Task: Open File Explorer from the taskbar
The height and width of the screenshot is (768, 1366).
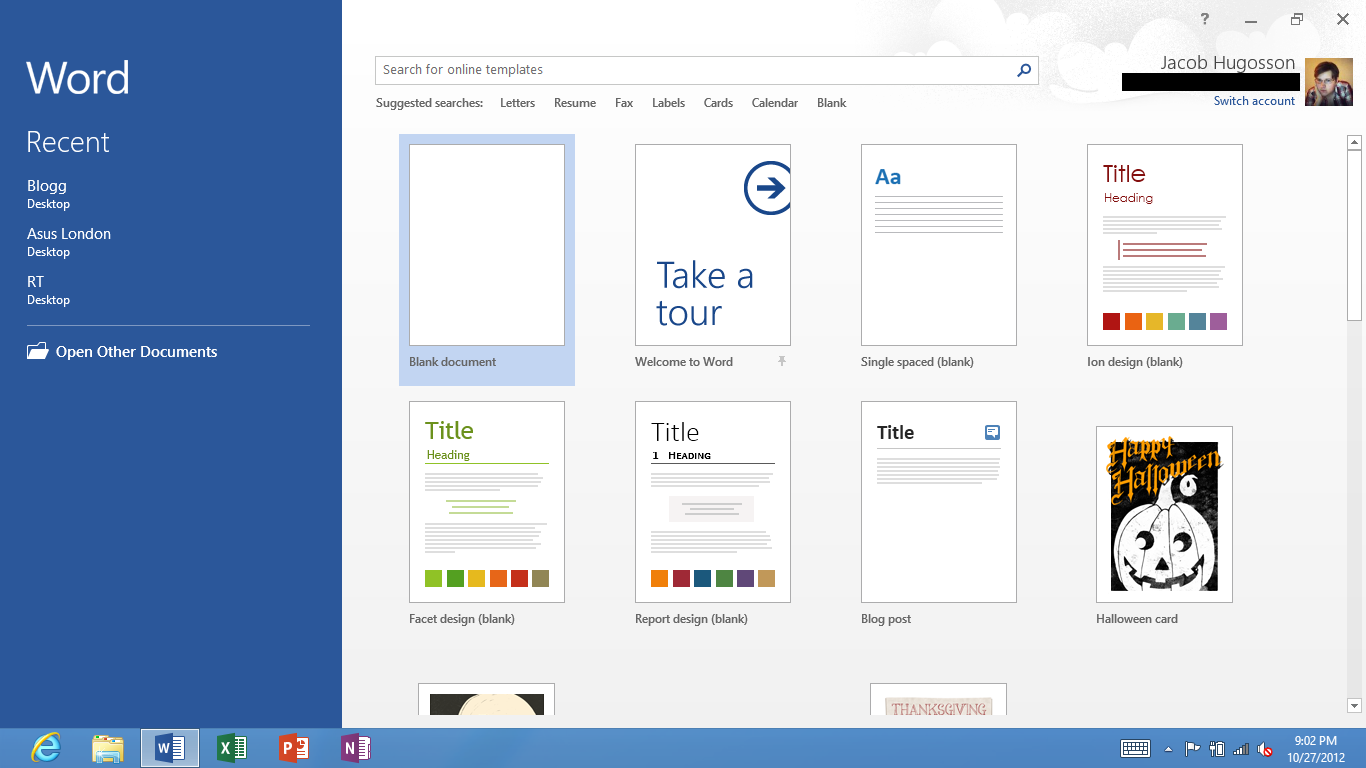Action: (x=107, y=747)
